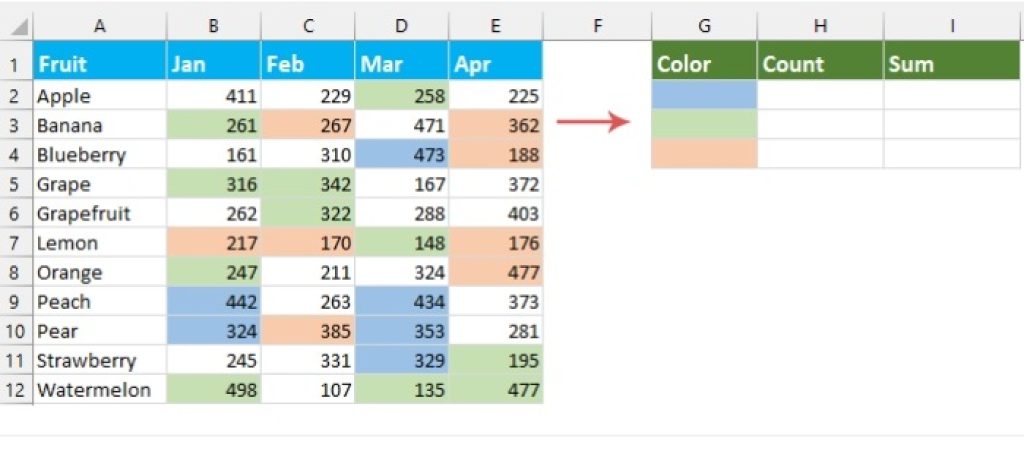Select row header 7
1024x451 pixels.
click(15, 243)
